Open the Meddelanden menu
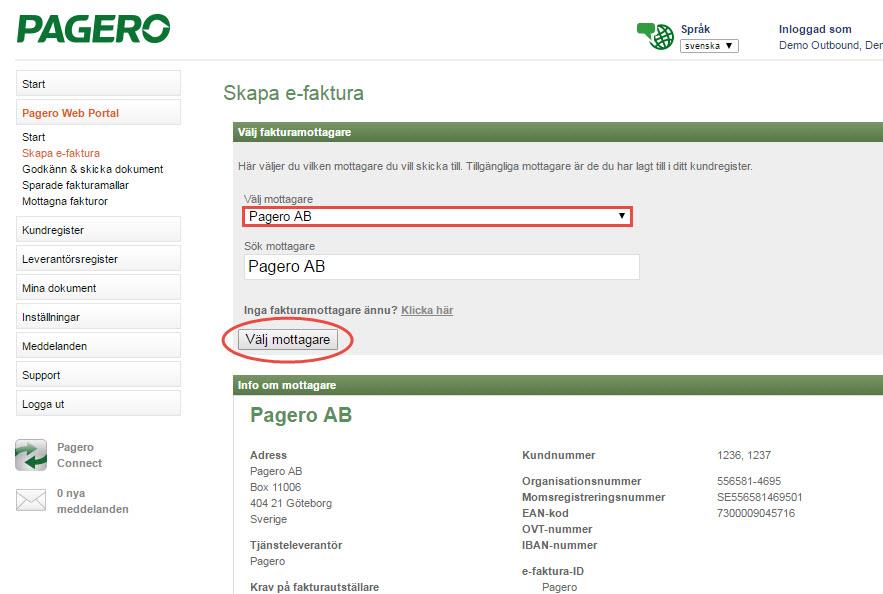 click(99, 346)
